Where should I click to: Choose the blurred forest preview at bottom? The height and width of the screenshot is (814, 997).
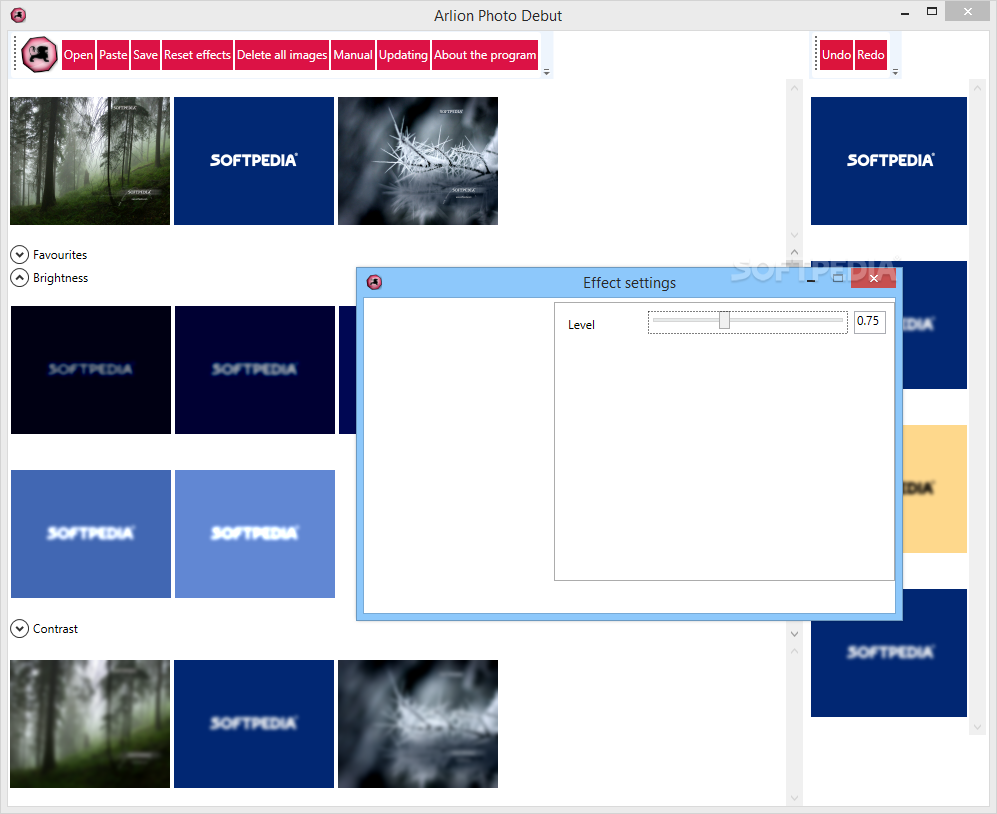(90, 724)
